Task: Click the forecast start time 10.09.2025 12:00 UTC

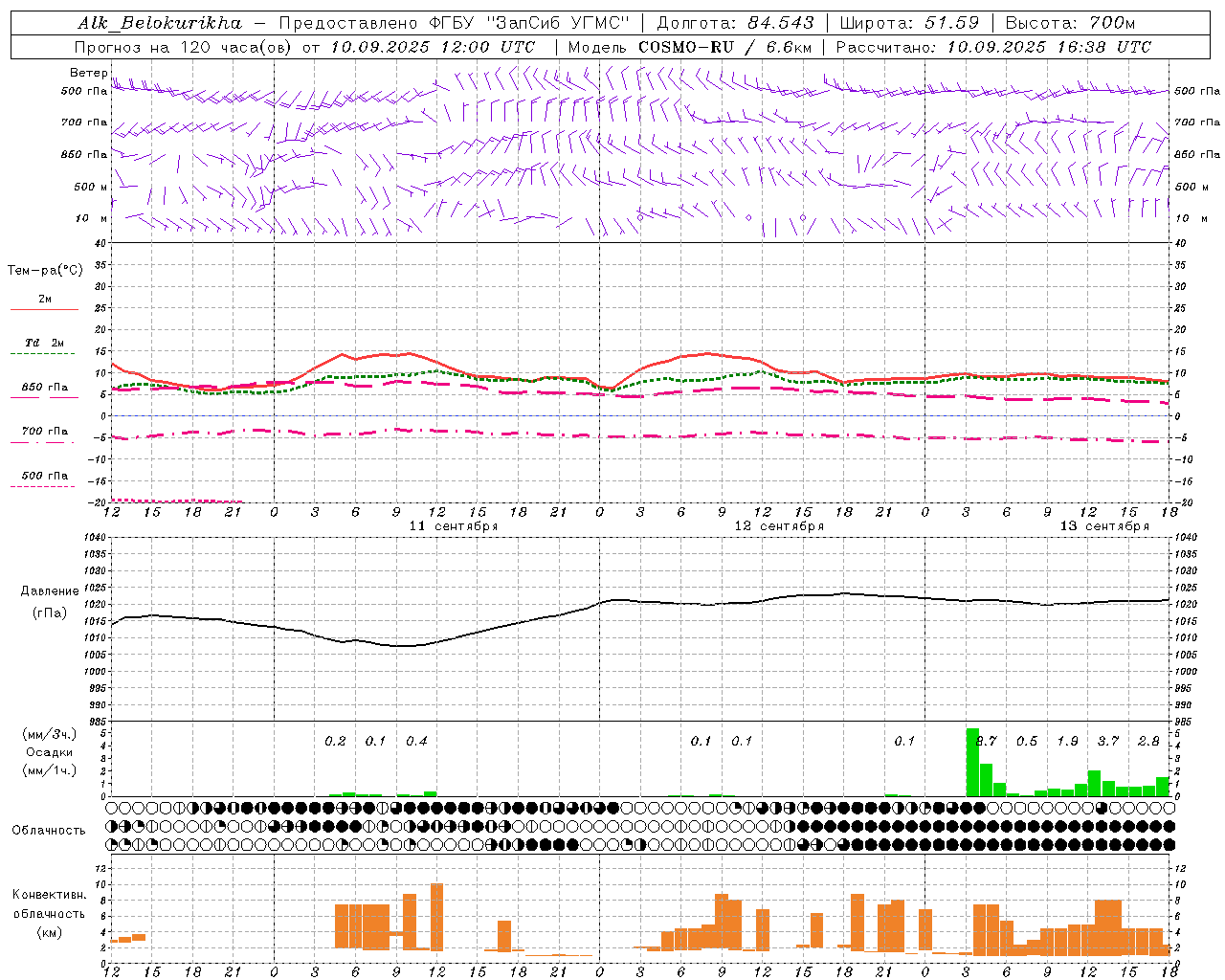Action: [433, 47]
